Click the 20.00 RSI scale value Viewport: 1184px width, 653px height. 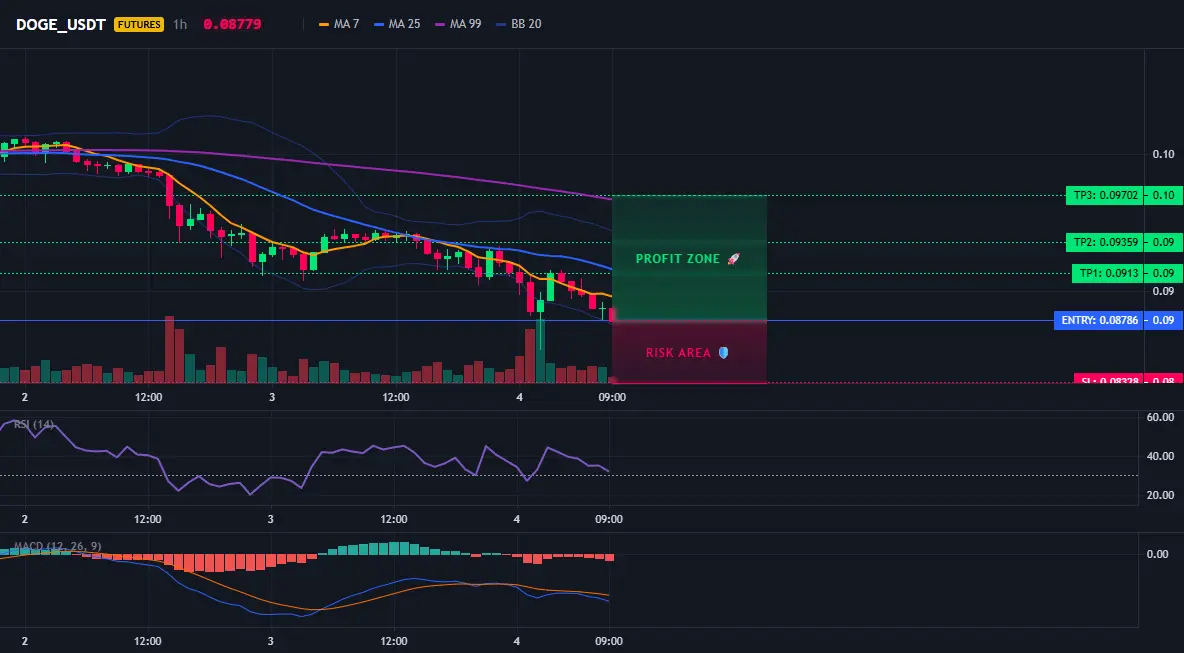tap(1160, 495)
